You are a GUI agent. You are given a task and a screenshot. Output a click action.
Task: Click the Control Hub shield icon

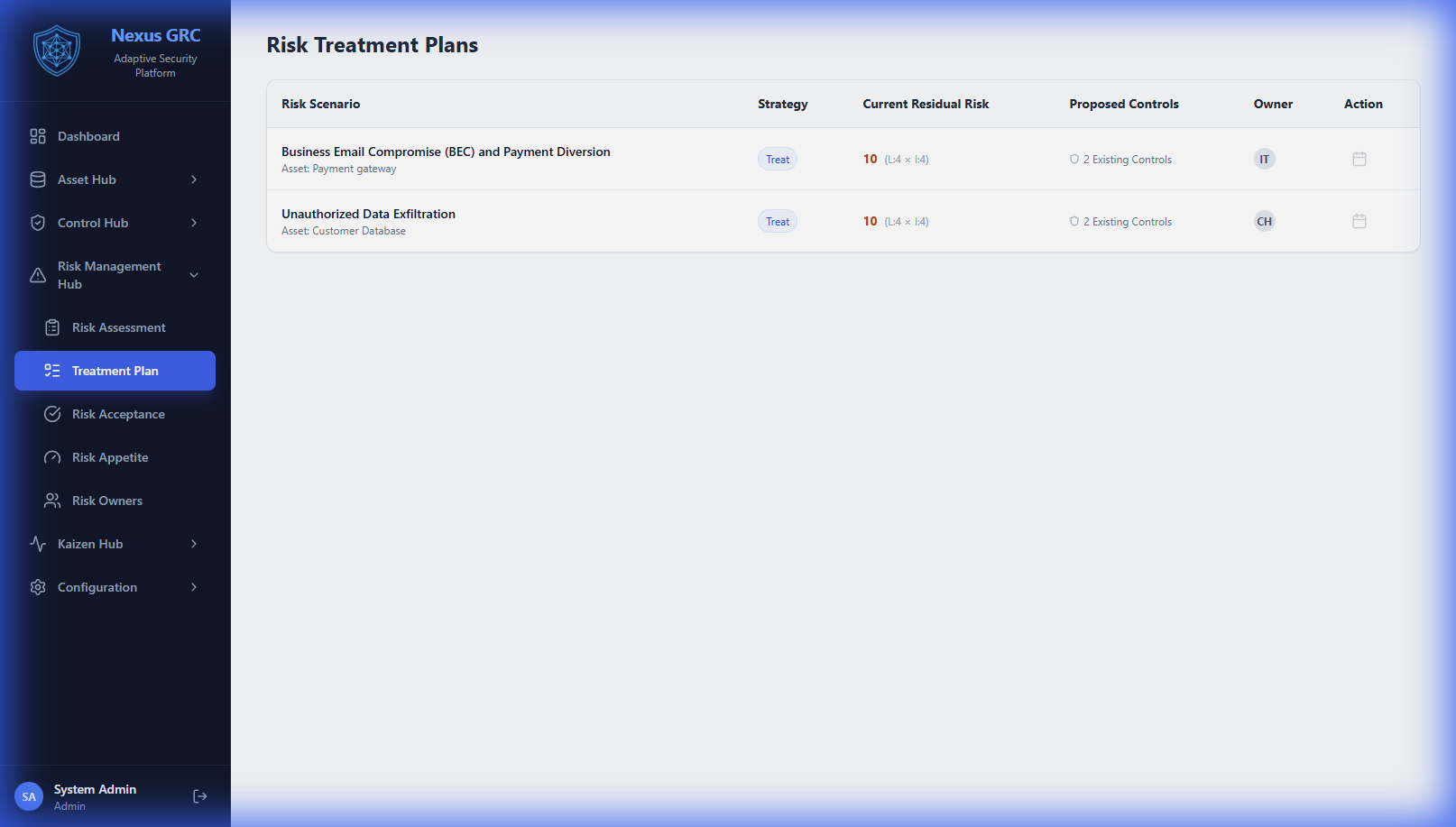tap(37, 223)
